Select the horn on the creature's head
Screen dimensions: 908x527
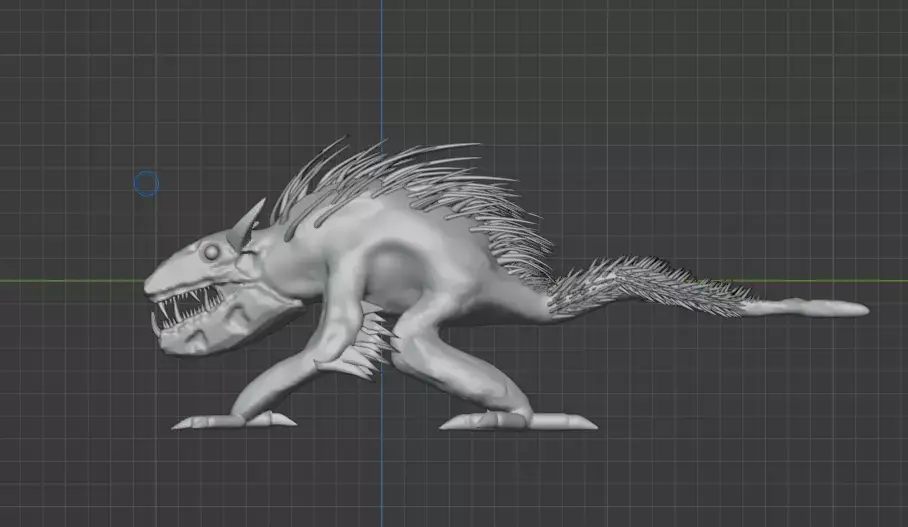[x=246, y=225]
